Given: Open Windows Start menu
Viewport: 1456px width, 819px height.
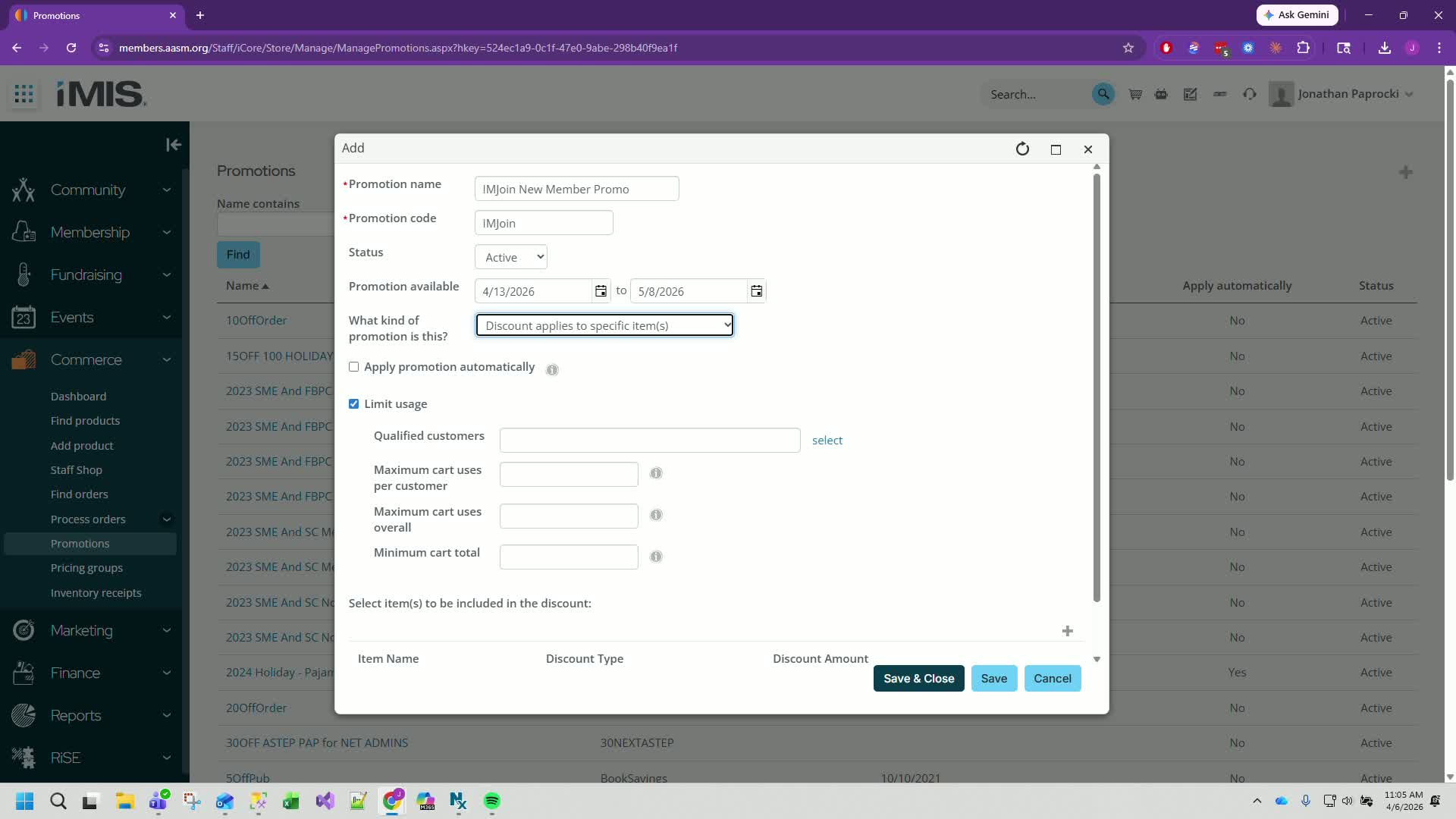Looking at the screenshot, I should [x=24, y=801].
